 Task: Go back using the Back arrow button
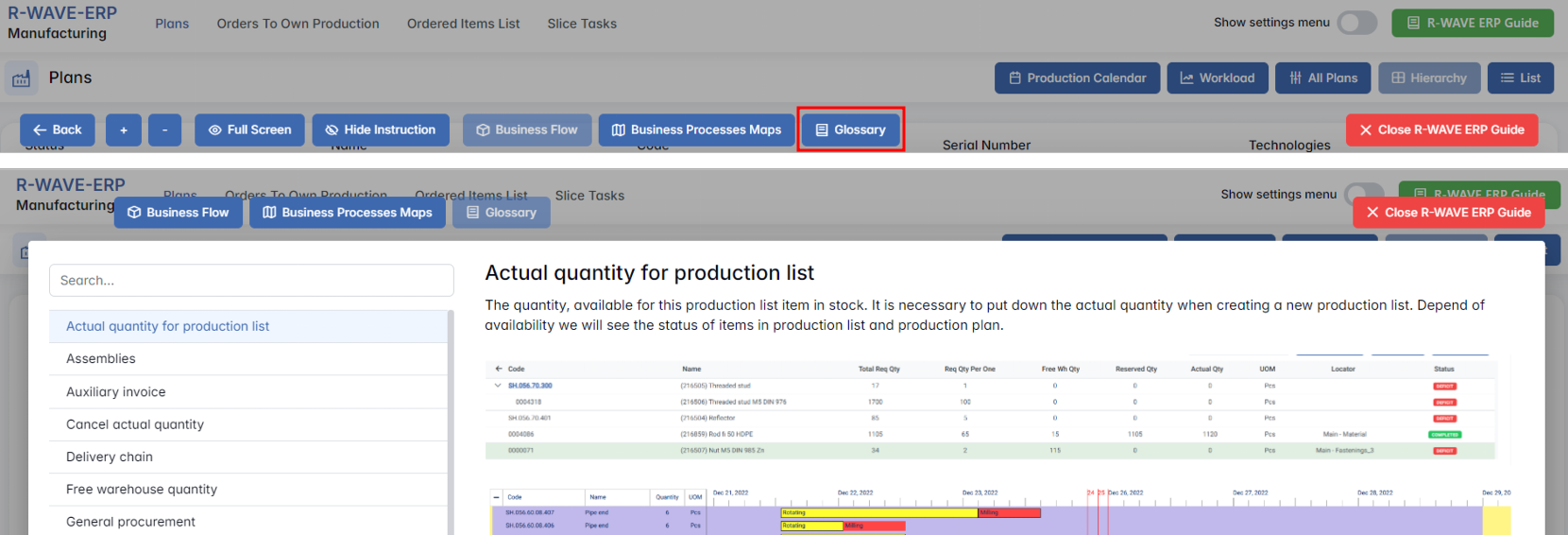click(58, 129)
